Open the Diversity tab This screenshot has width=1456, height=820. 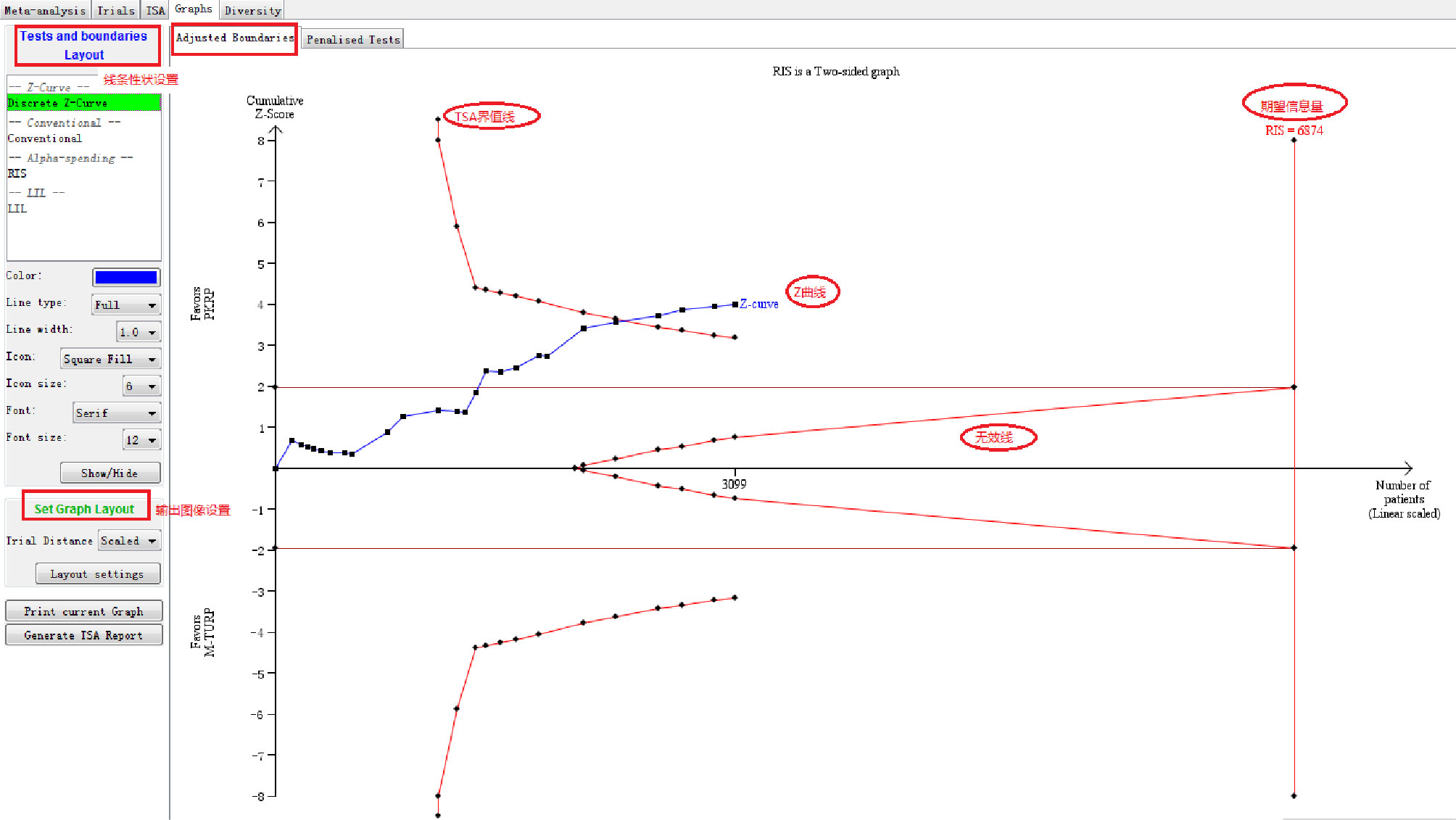[x=252, y=11]
